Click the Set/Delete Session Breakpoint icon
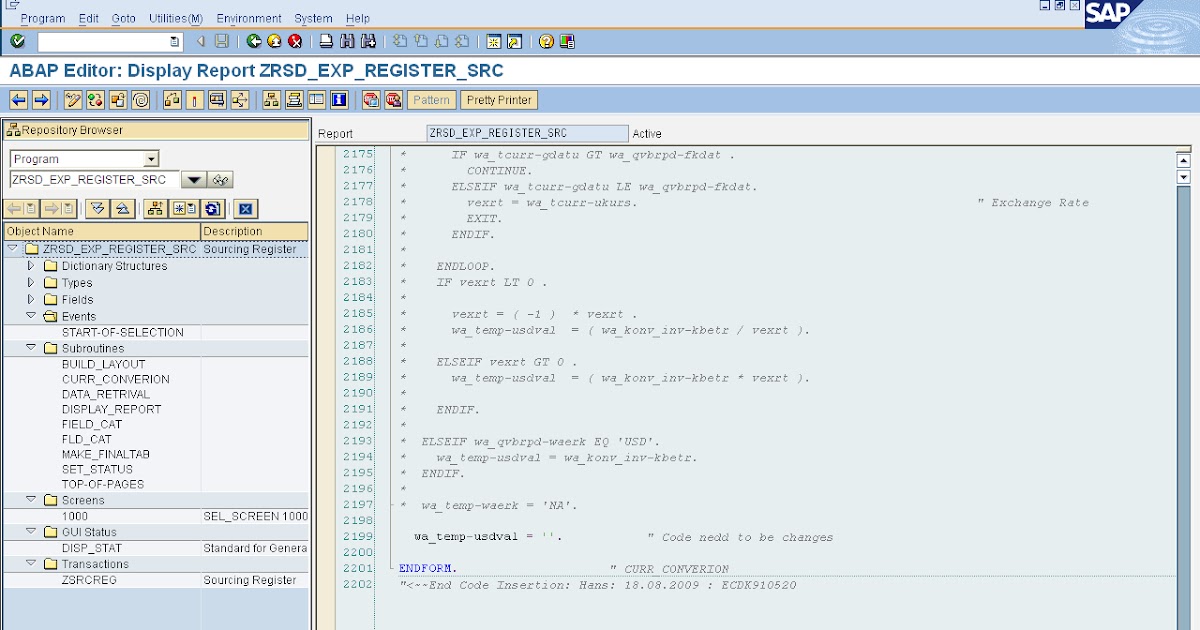The image size is (1200, 630). (371, 100)
